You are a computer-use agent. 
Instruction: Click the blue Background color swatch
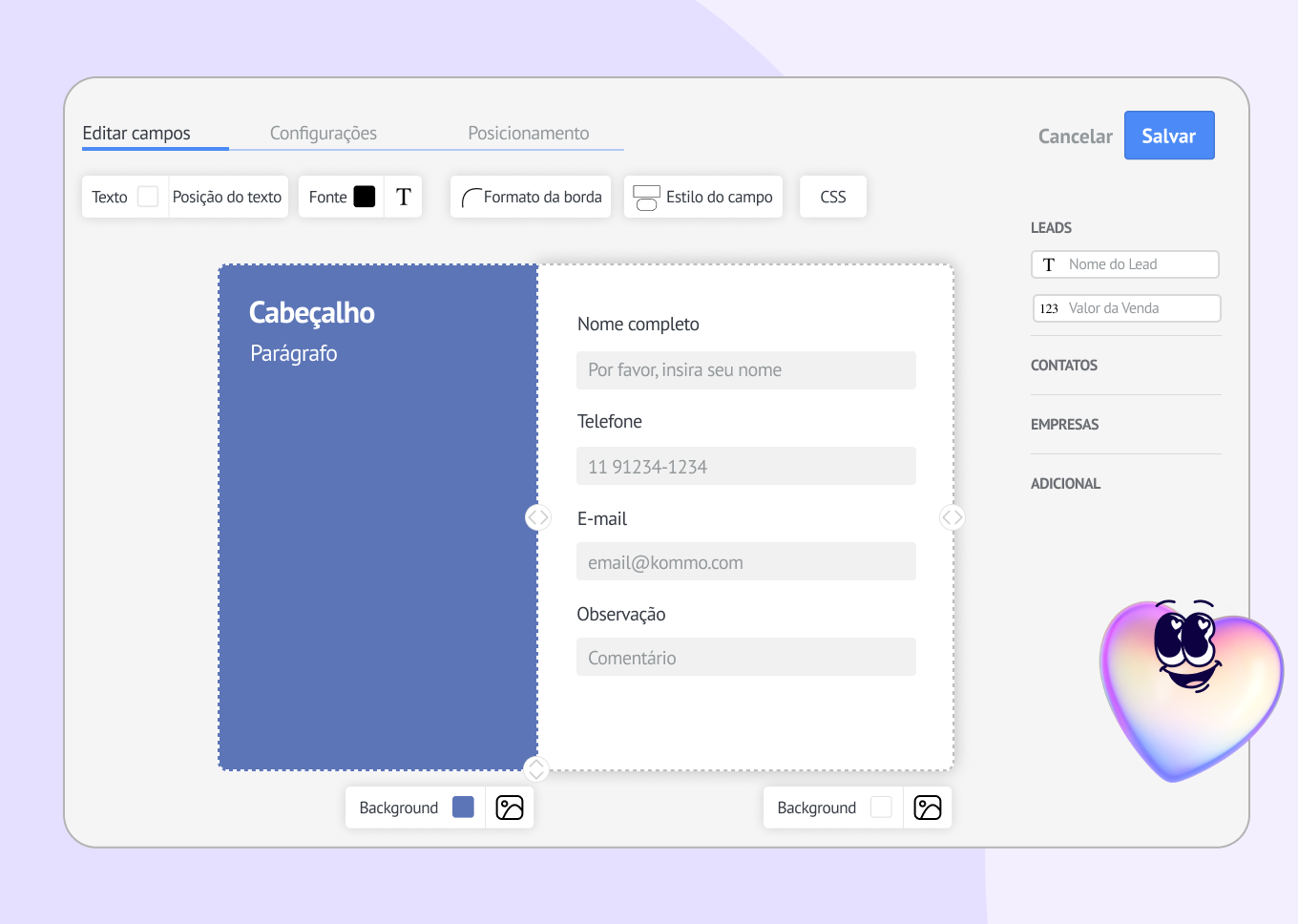463,808
